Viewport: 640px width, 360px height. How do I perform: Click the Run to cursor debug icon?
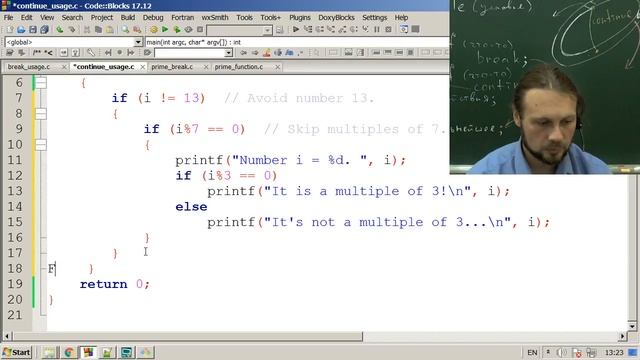(308, 29)
